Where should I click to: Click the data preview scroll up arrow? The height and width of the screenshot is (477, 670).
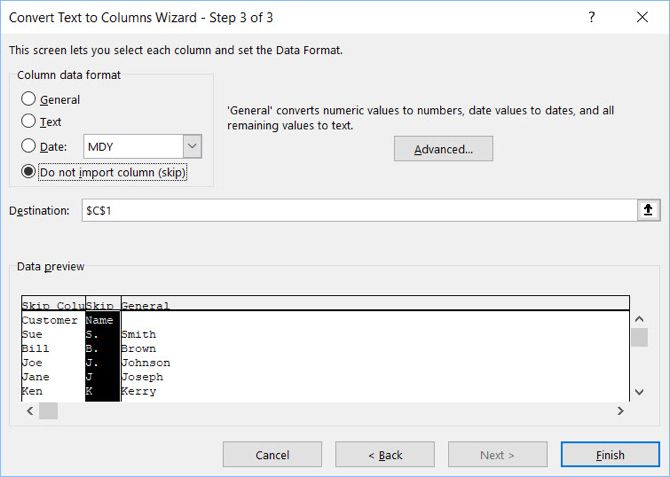[x=639, y=319]
